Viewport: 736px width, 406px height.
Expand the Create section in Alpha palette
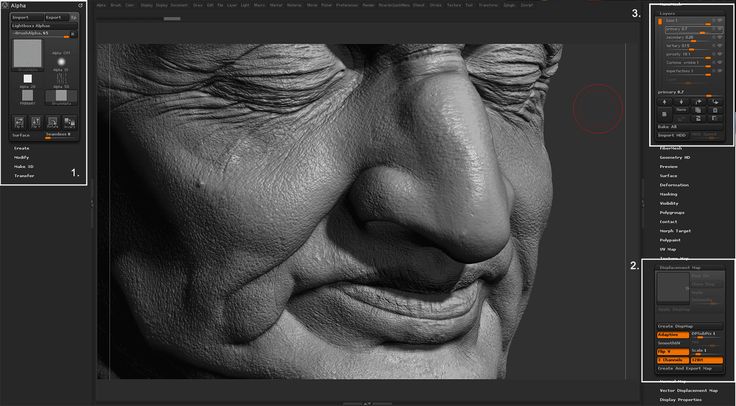pos(22,148)
